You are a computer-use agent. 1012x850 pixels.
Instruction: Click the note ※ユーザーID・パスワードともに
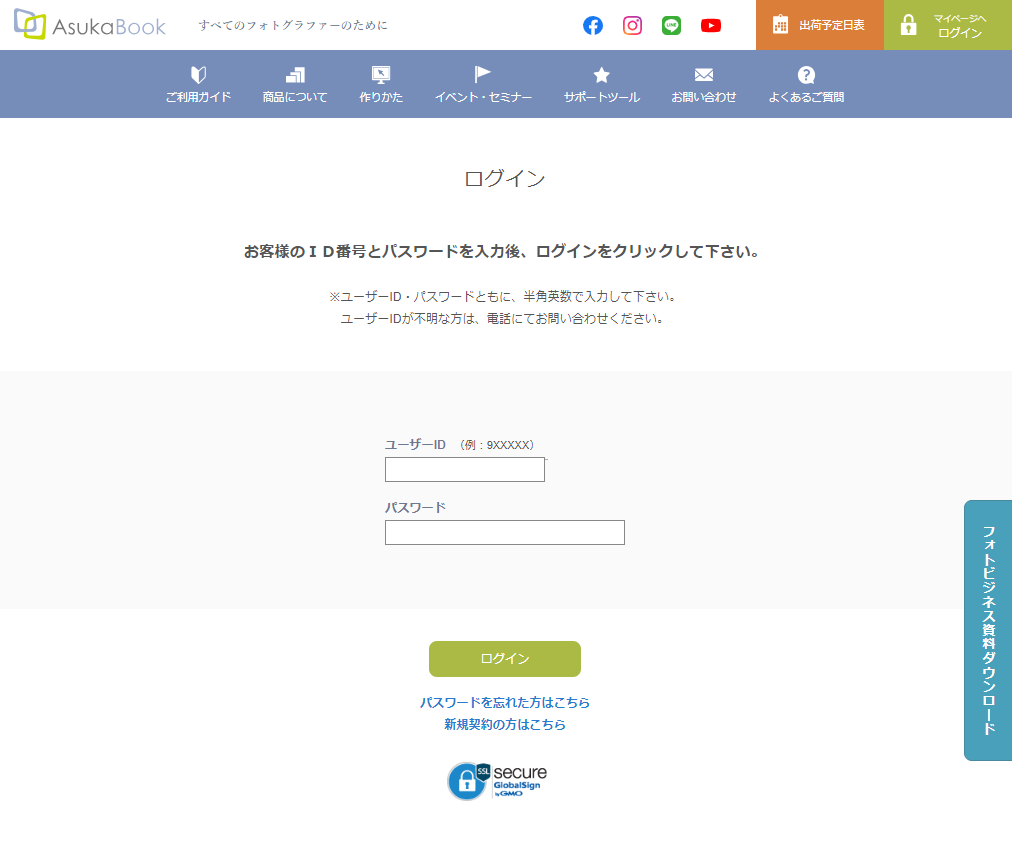pyautogui.click(x=503, y=296)
